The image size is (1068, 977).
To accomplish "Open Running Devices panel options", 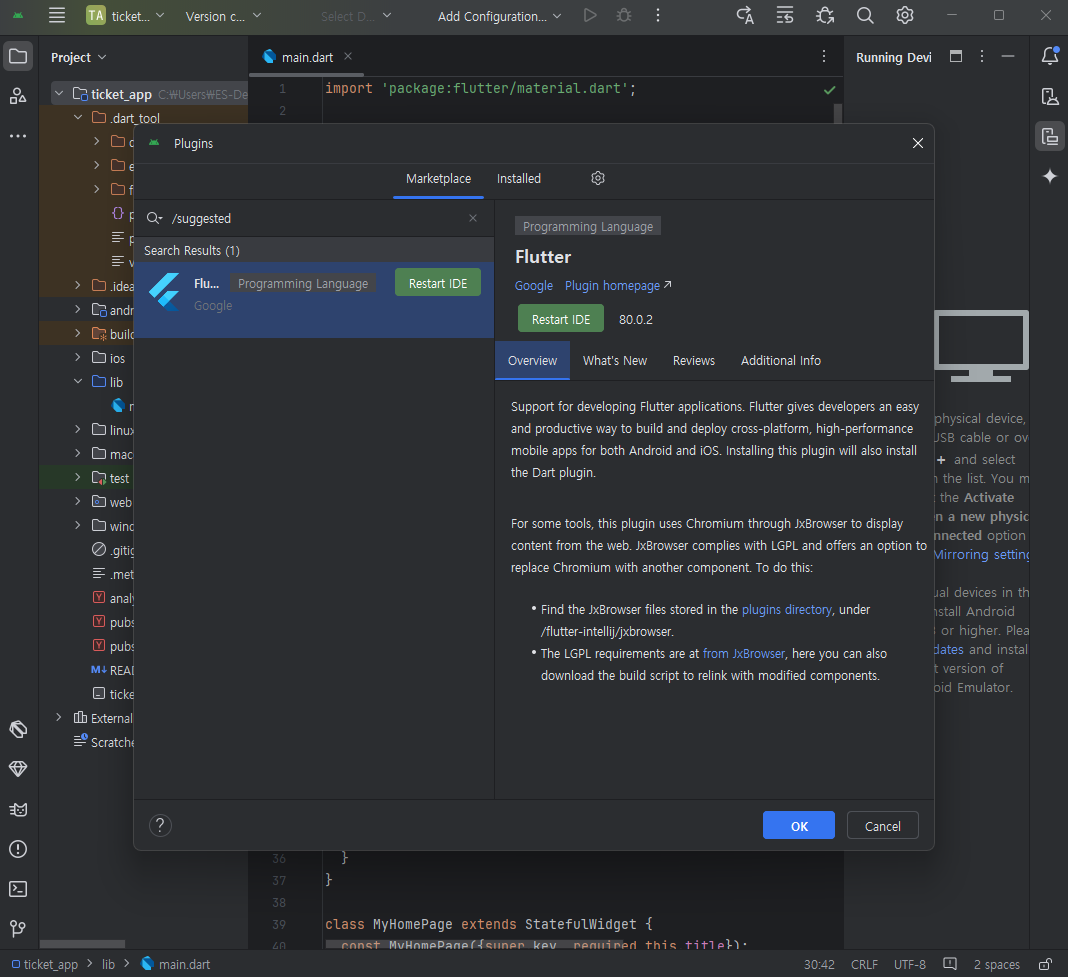I will click(x=981, y=57).
